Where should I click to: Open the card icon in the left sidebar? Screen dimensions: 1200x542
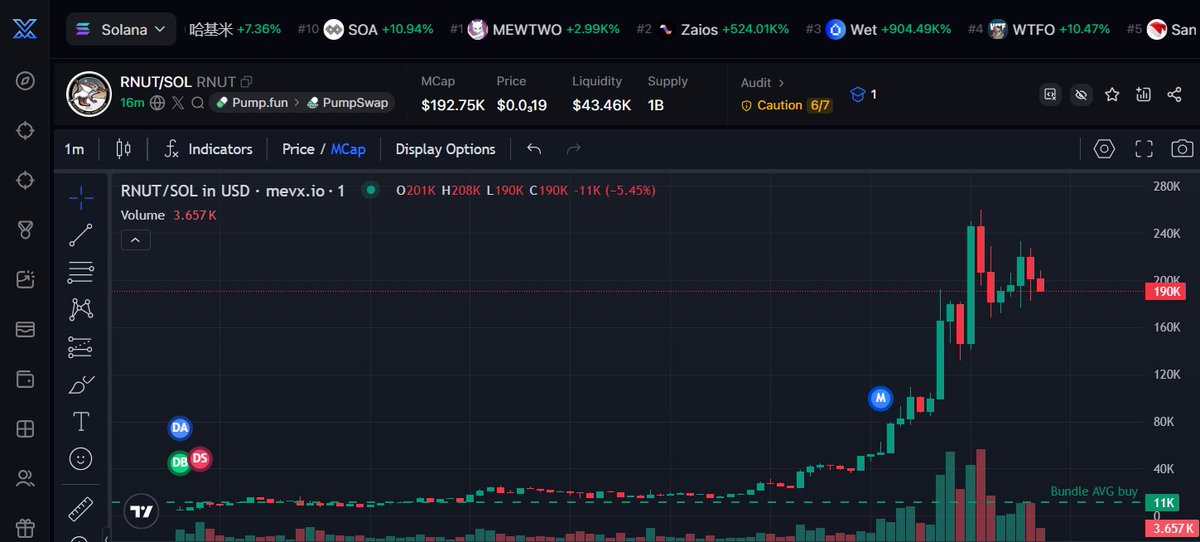[x=25, y=329]
